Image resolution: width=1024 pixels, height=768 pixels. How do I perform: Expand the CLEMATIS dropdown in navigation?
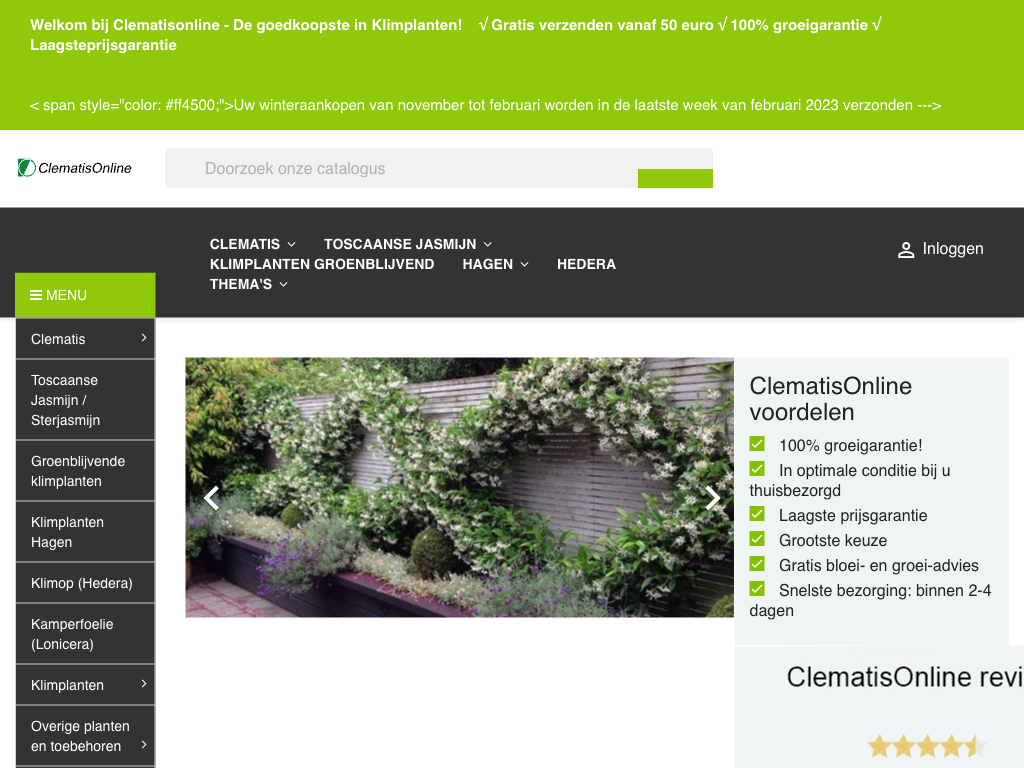pos(291,244)
